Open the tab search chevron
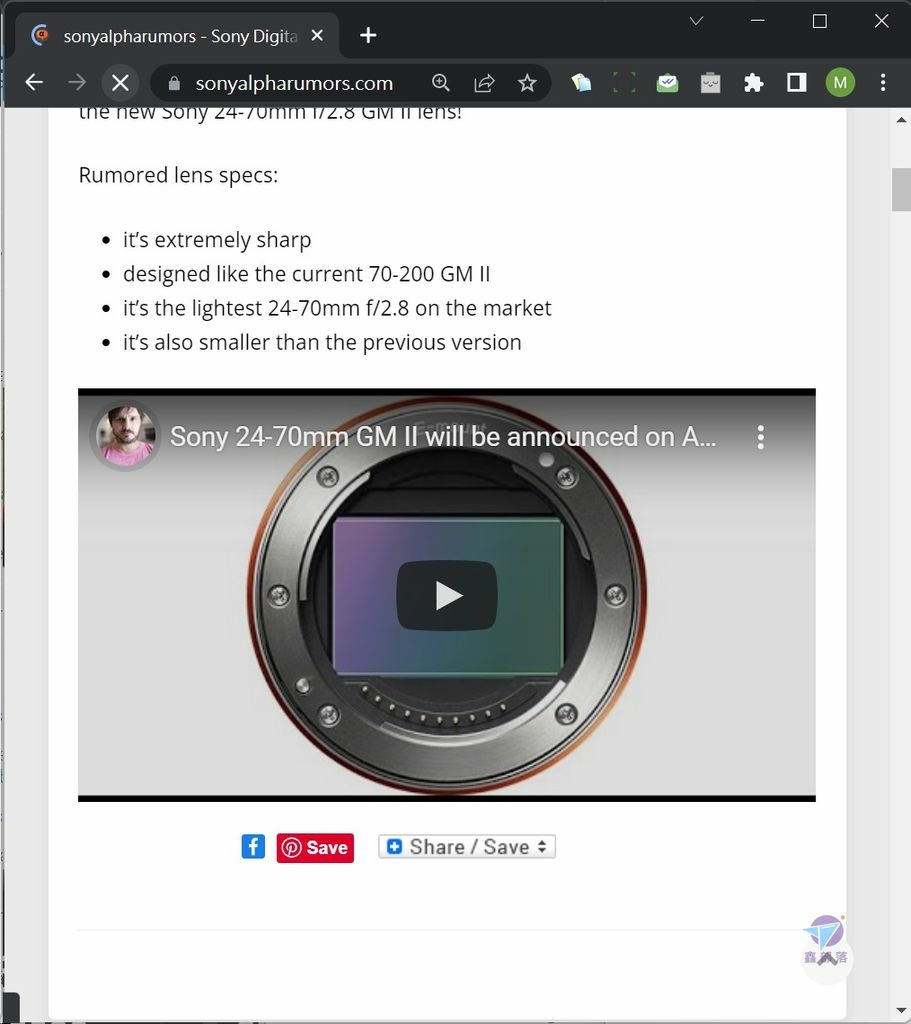 (696, 22)
